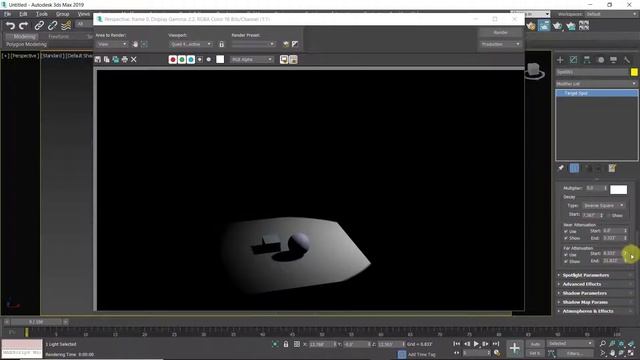Screen dimensions: 640x360
Task: Expand the Atmospheres & Effects rollout
Action: (x=596, y=311)
